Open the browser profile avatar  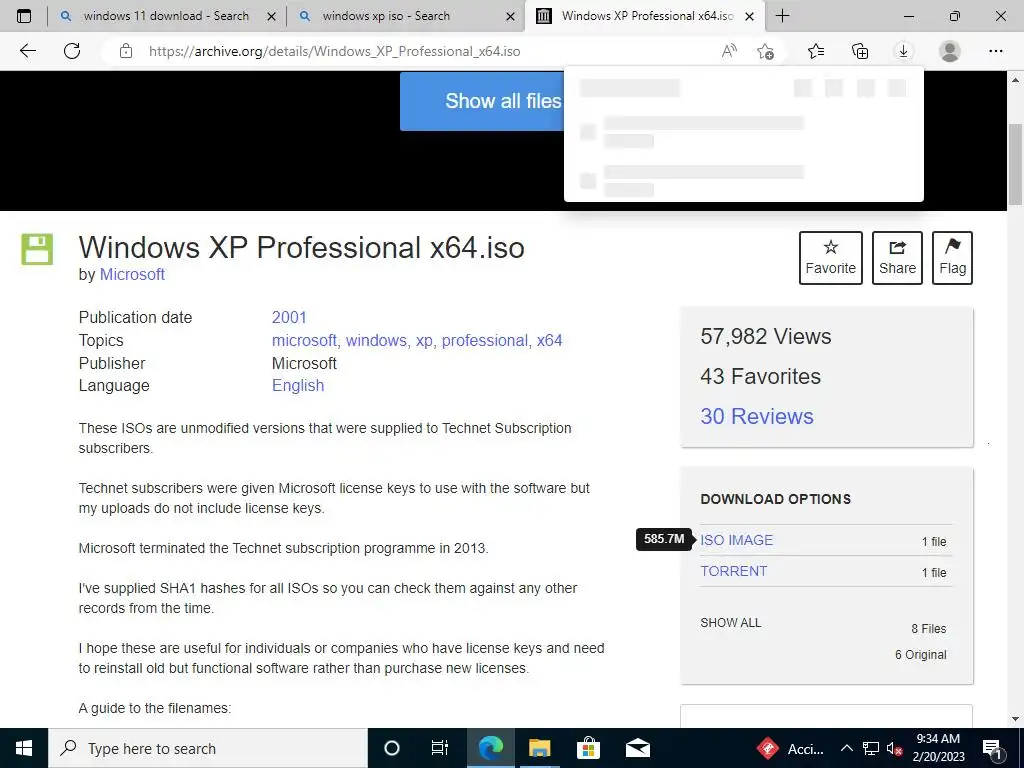pos(950,51)
